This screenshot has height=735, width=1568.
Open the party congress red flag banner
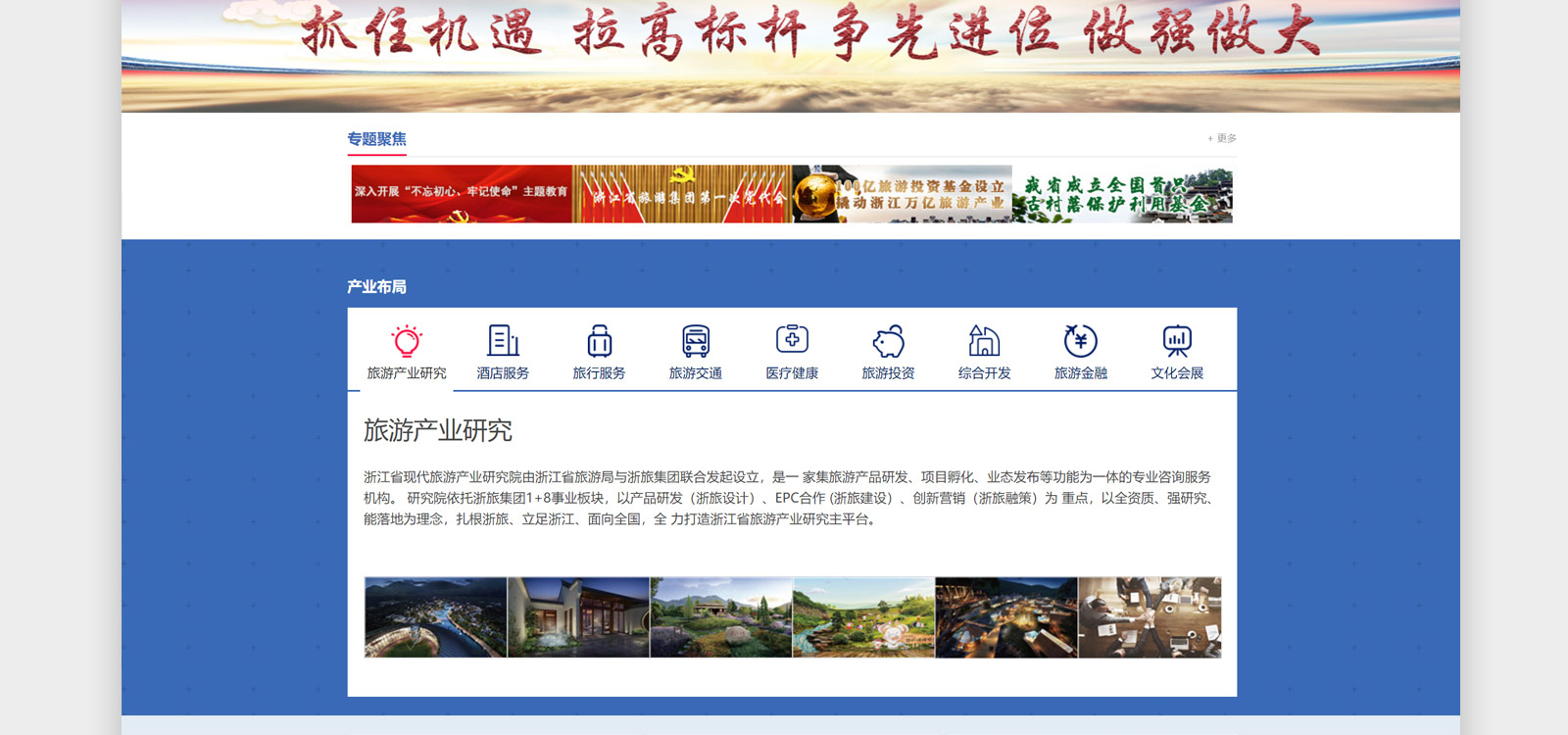click(682, 193)
